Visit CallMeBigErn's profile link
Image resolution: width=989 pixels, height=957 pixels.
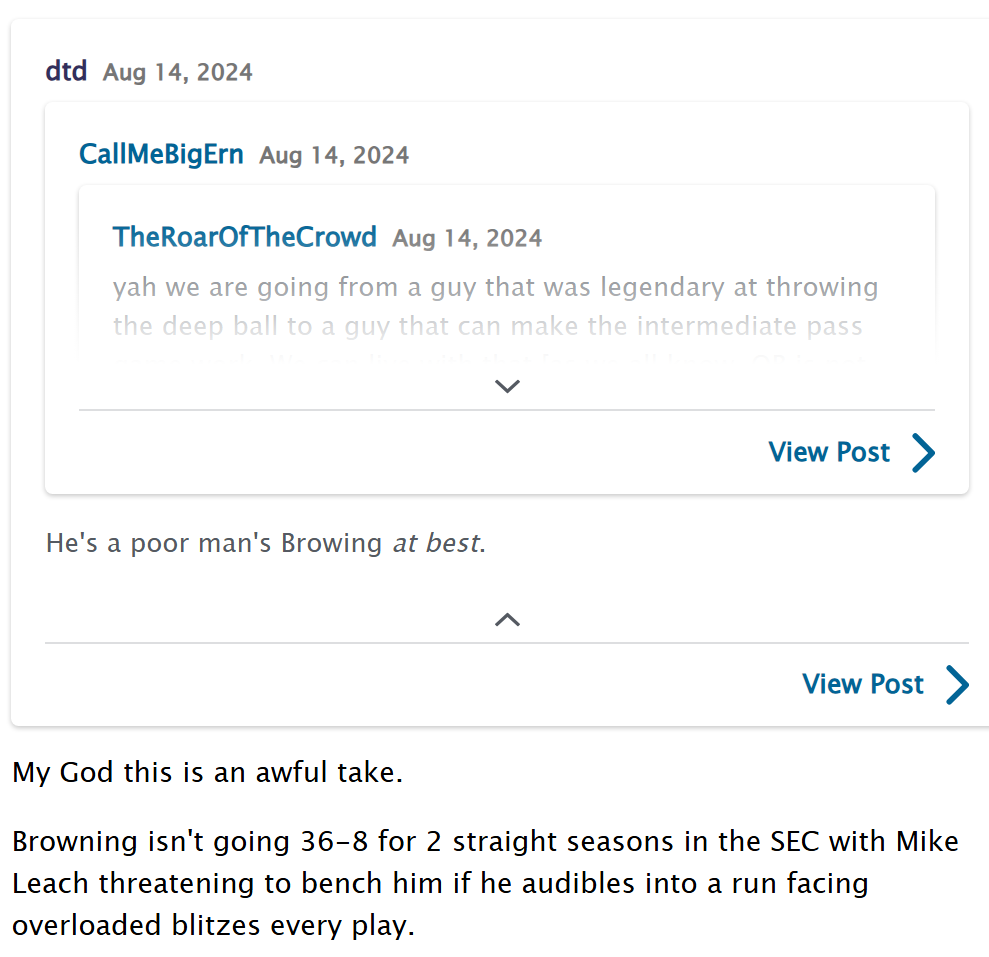coord(161,155)
